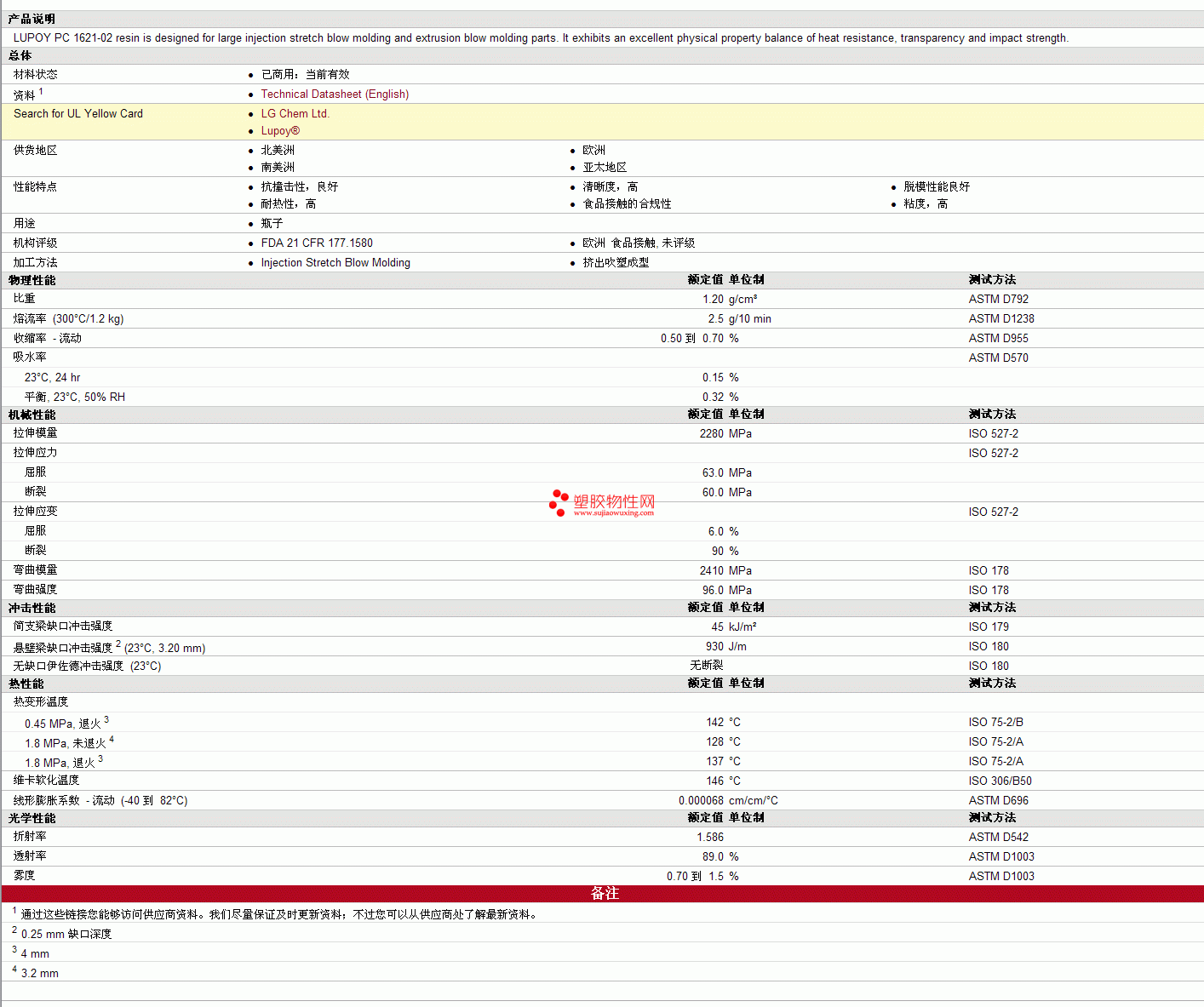Select the LUPOY PC 1621-02 product description text

tap(541, 38)
